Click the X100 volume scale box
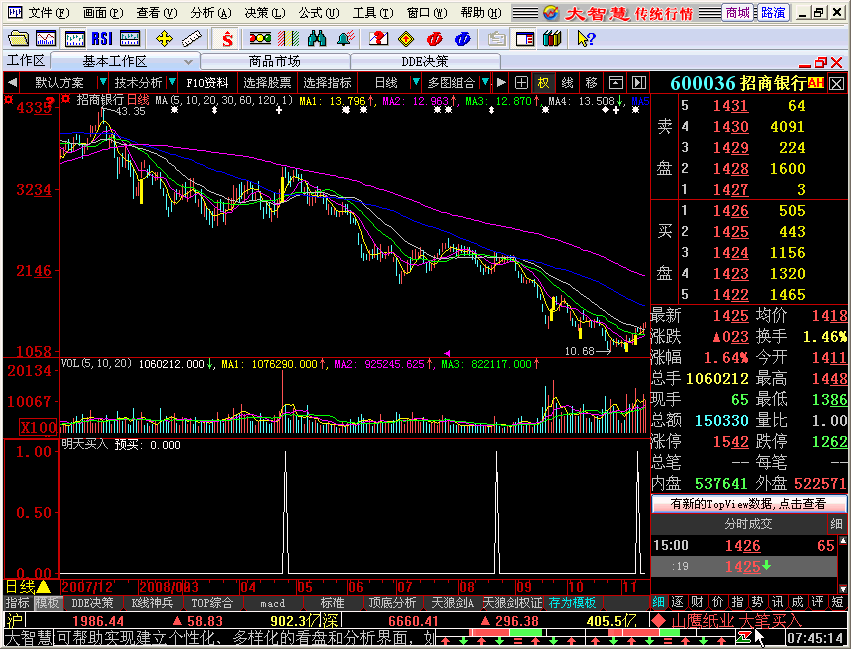Viewport: 851px width, 649px height. click(38, 427)
